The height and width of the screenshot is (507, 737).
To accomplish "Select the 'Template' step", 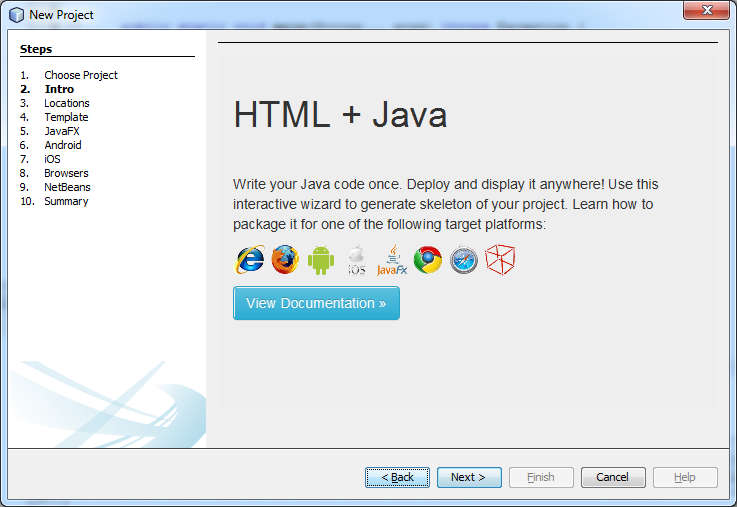I will click(66, 117).
